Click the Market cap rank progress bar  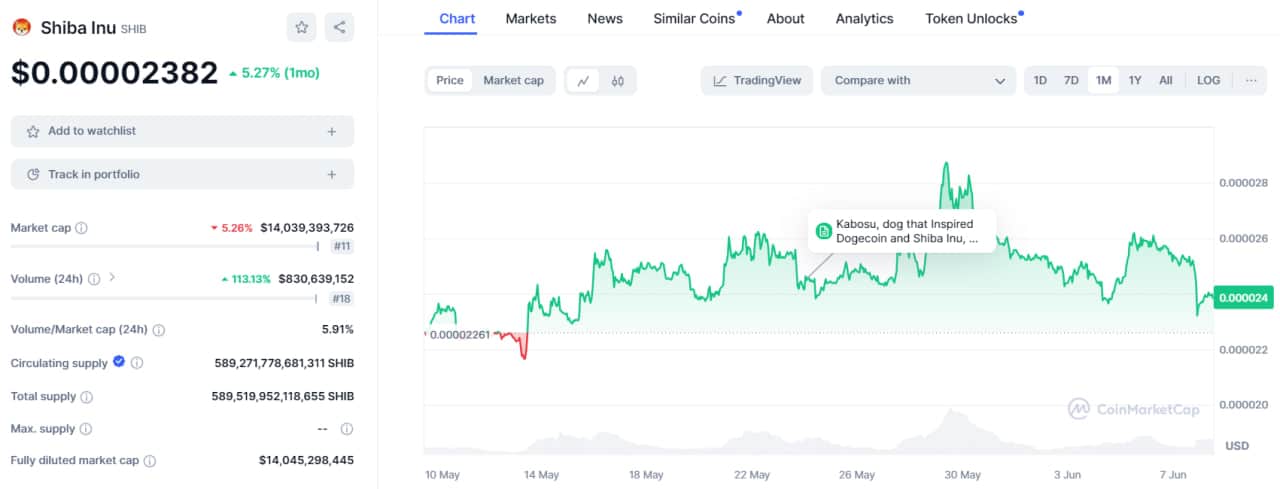[165, 246]
